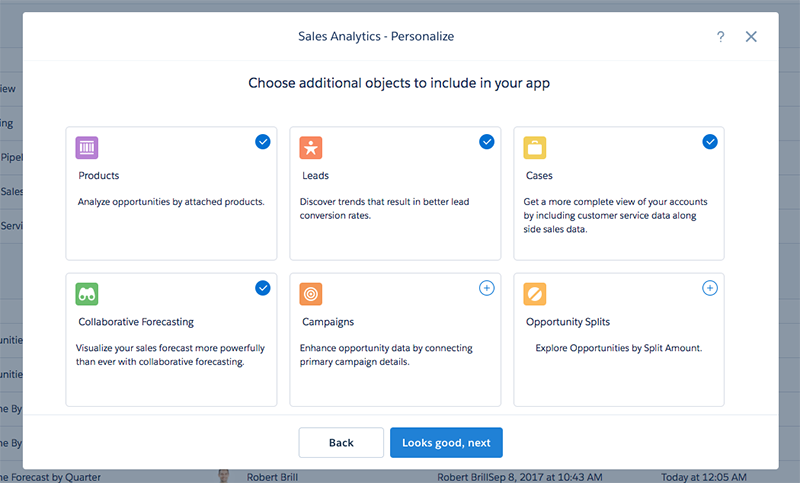
Task: Click 'Analyze opportunities by attached products' description
Action: [x=171, y=202]
